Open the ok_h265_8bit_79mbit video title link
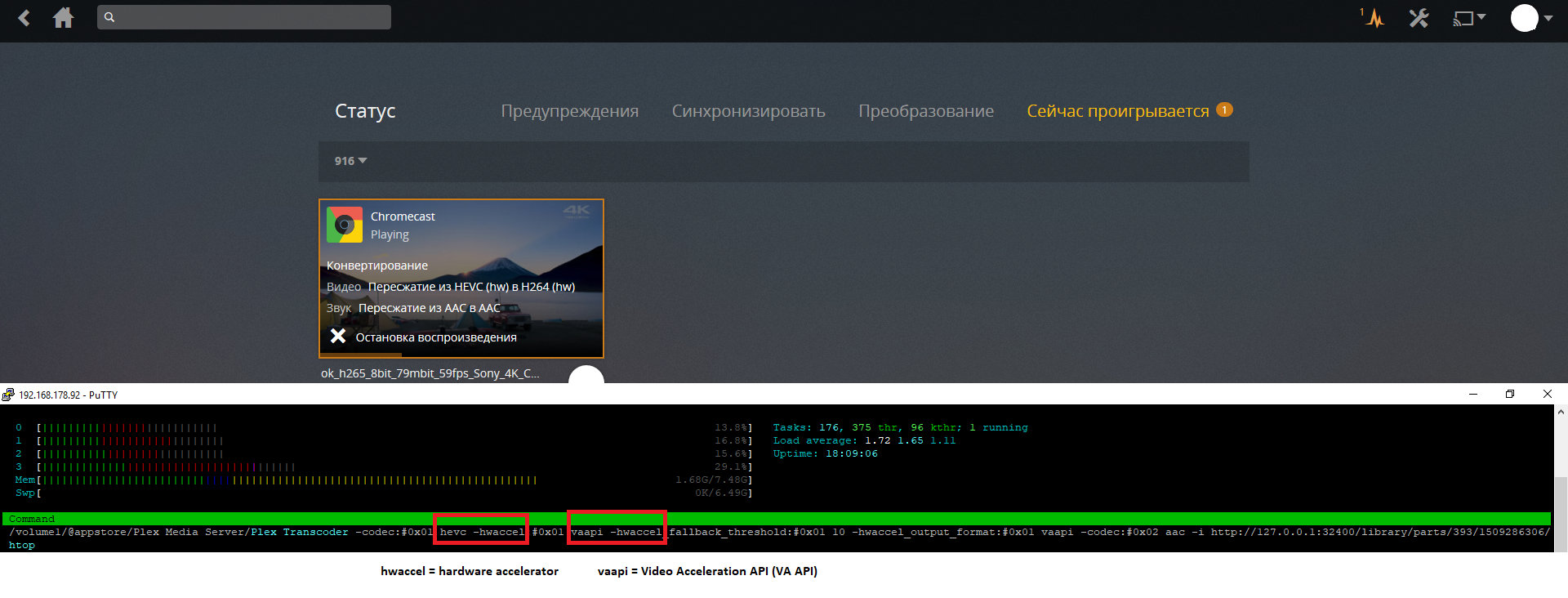 coord(430,373)
